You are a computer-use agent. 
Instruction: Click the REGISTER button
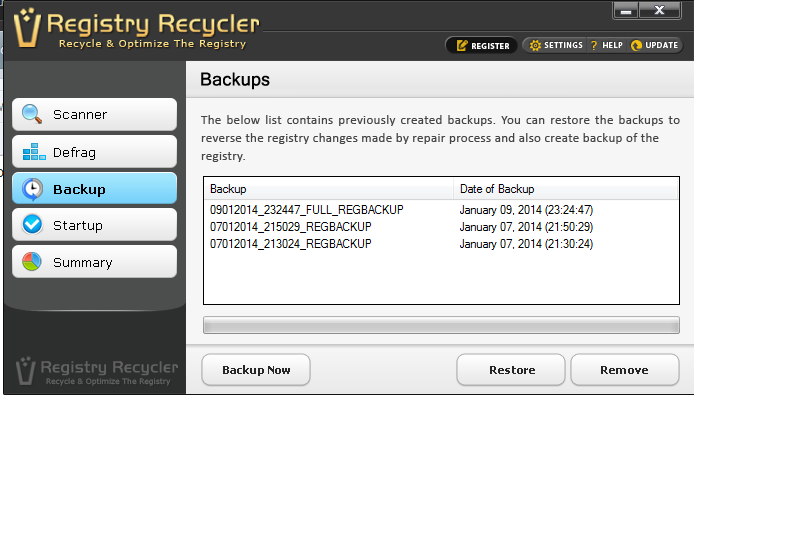click(482, 45)
